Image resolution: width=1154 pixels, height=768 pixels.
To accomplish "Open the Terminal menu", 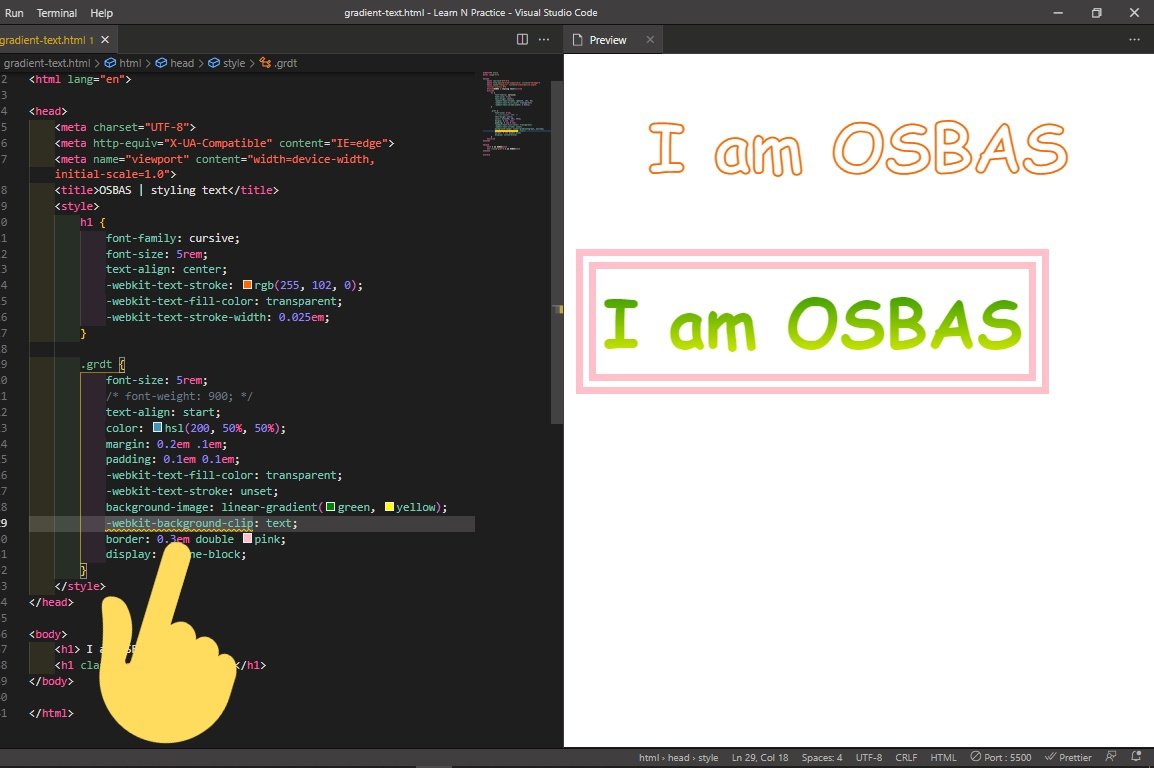I will click(x=57, y=13).
